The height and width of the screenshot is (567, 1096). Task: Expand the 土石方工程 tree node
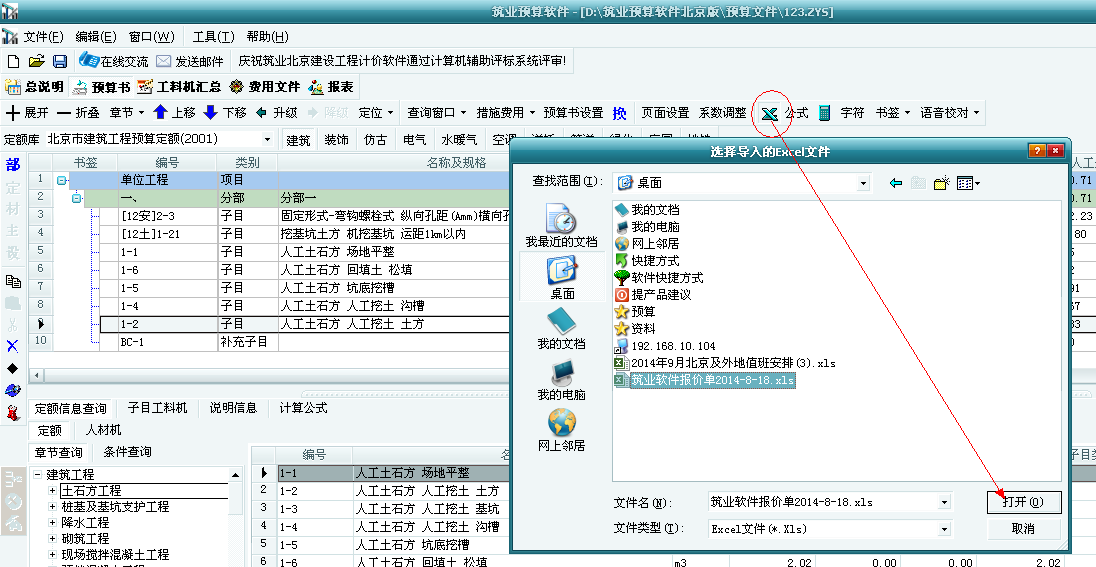tap(52, 491)
